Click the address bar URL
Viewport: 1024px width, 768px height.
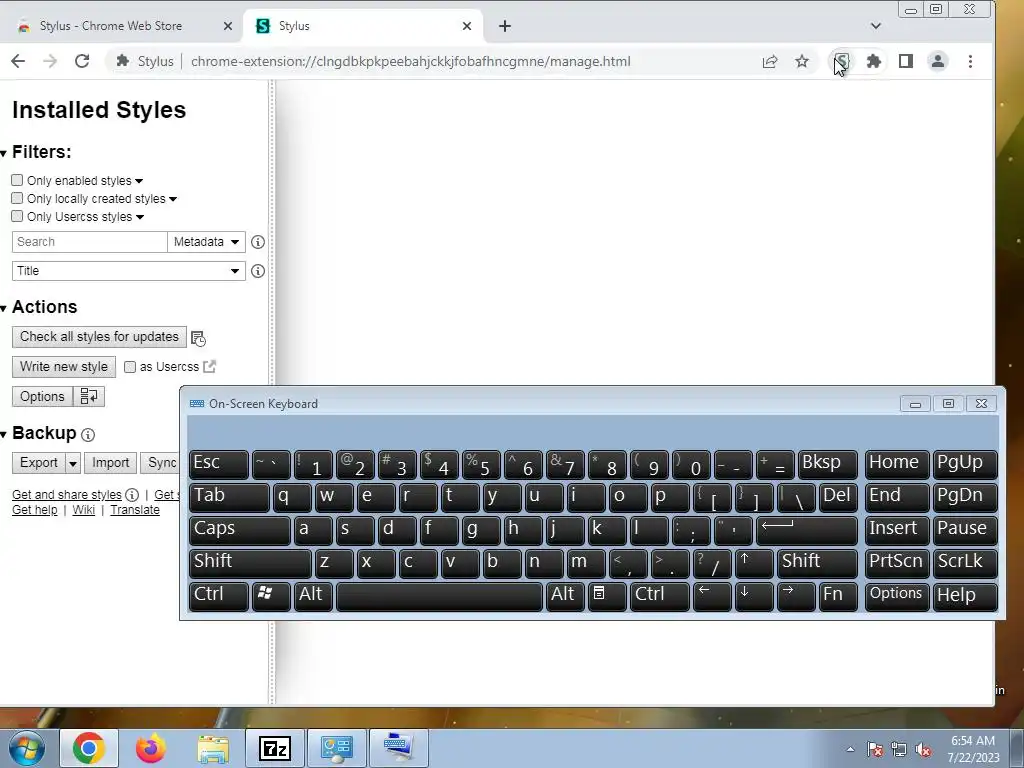(410, 61)
